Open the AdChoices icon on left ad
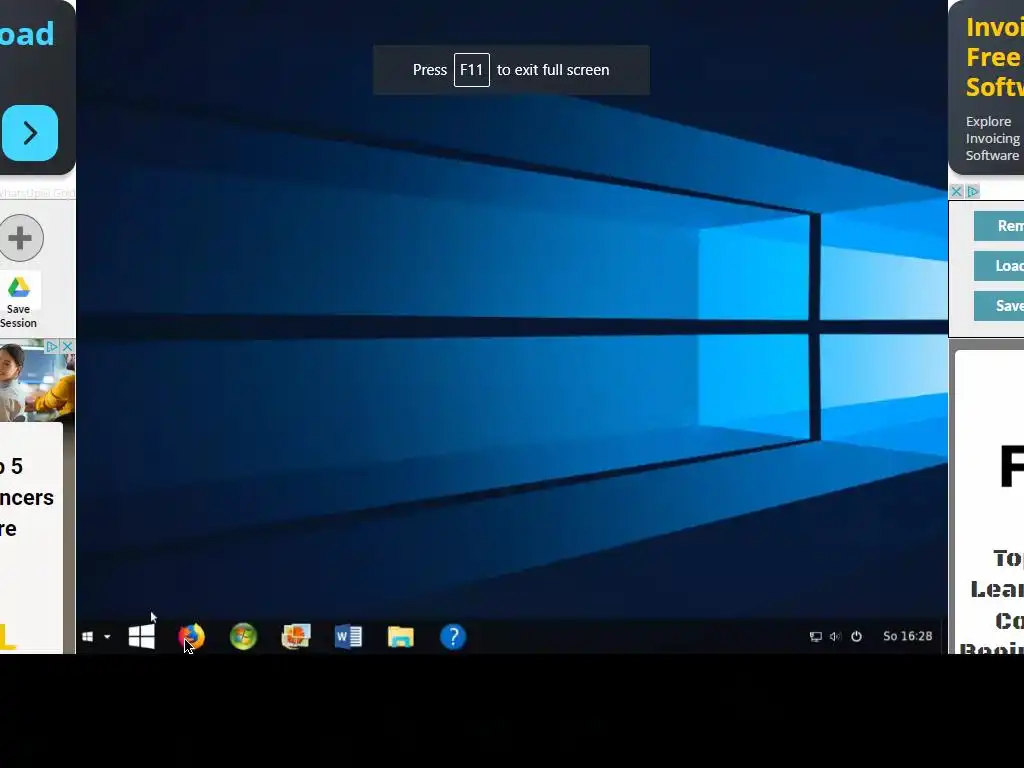The image size is (1024, 768). click(x=52, y=346)
